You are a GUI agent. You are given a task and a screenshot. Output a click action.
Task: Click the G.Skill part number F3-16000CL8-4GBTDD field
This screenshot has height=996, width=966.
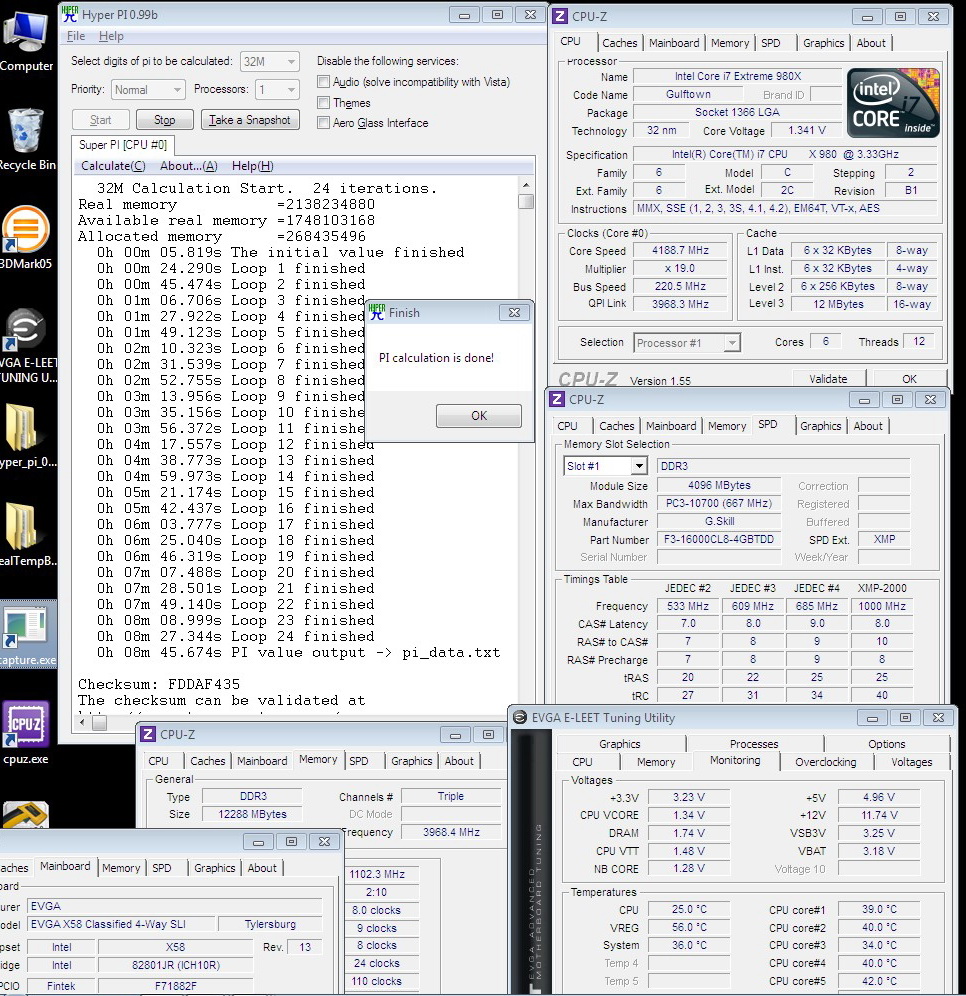719,539
